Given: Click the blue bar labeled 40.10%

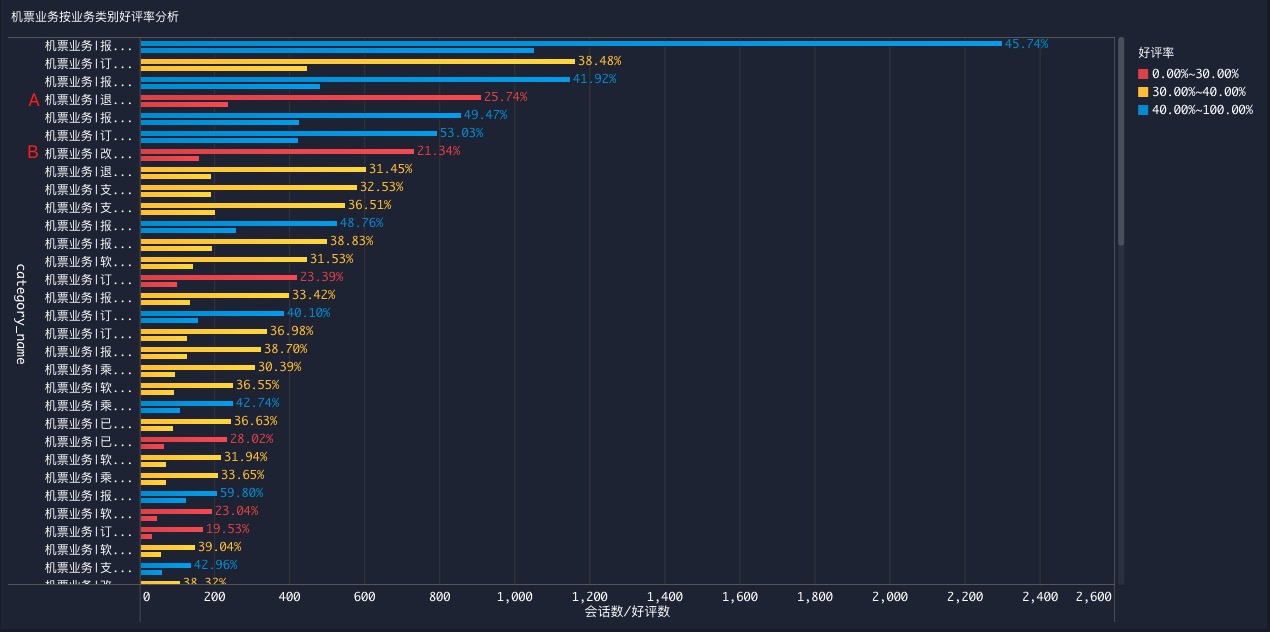Looking at the screenshot, I should tap(212, 313).
